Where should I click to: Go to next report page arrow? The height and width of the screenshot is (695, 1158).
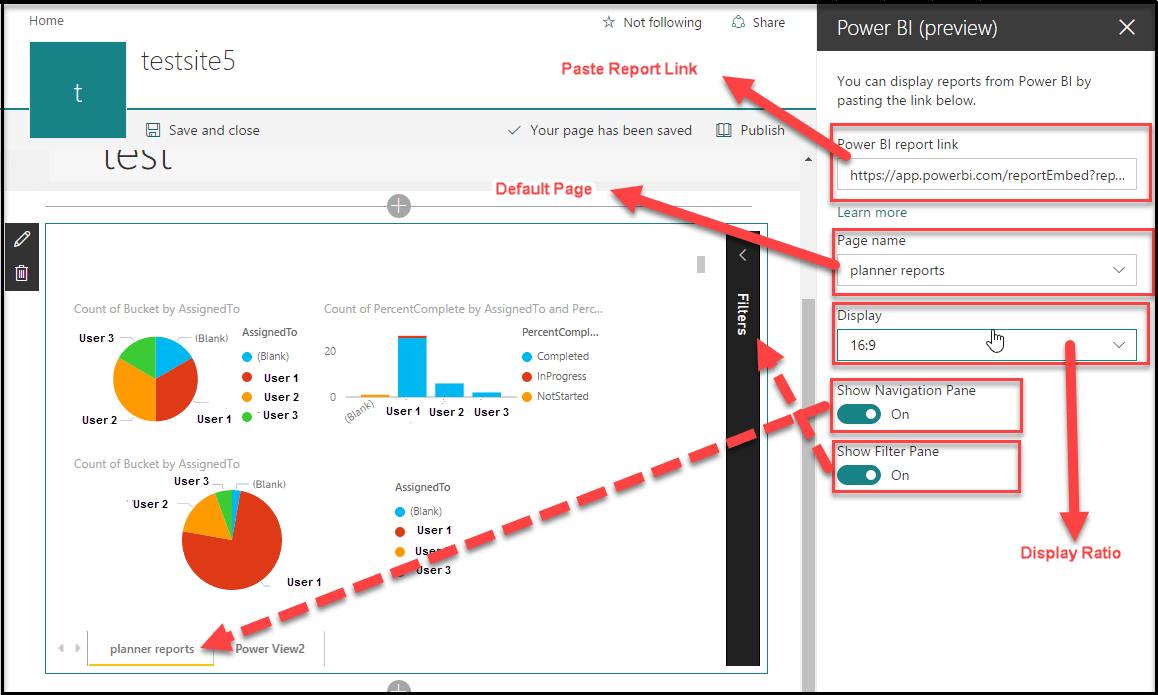pyautogui.click(x=77, y=648)
